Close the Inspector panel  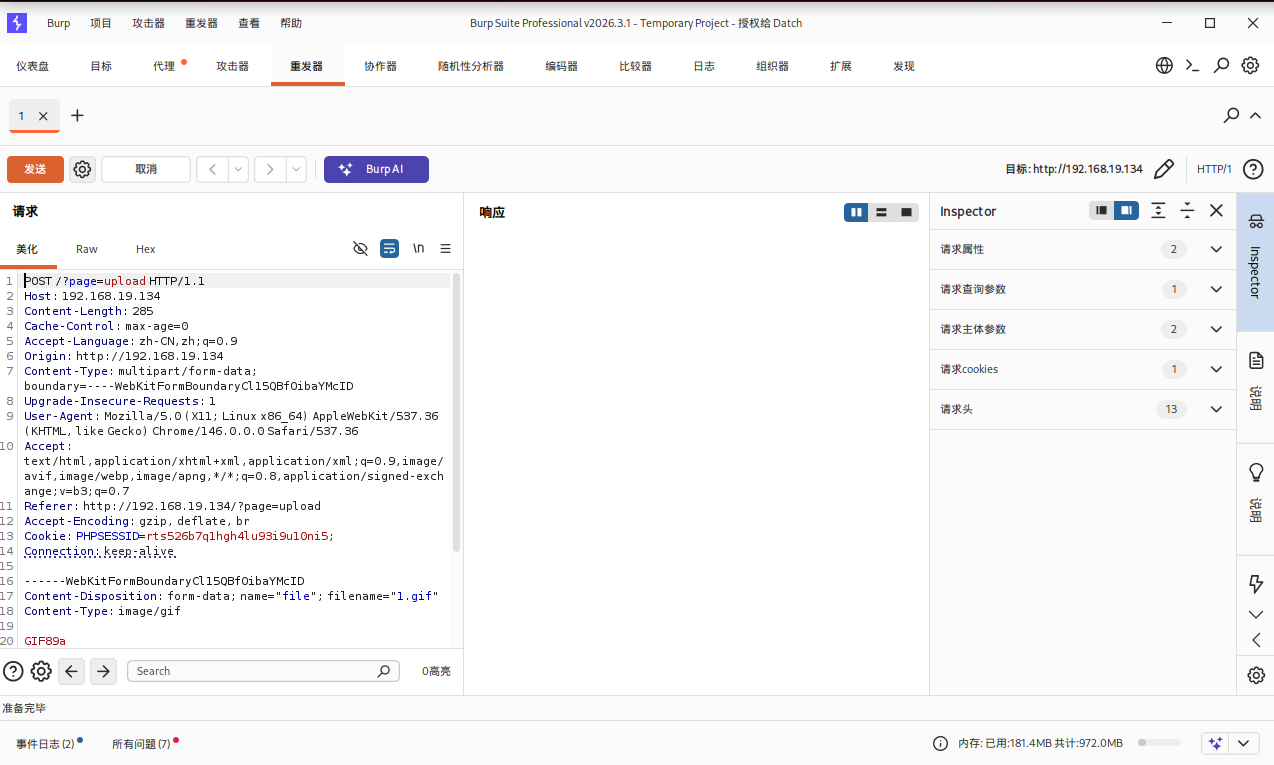1216,210
